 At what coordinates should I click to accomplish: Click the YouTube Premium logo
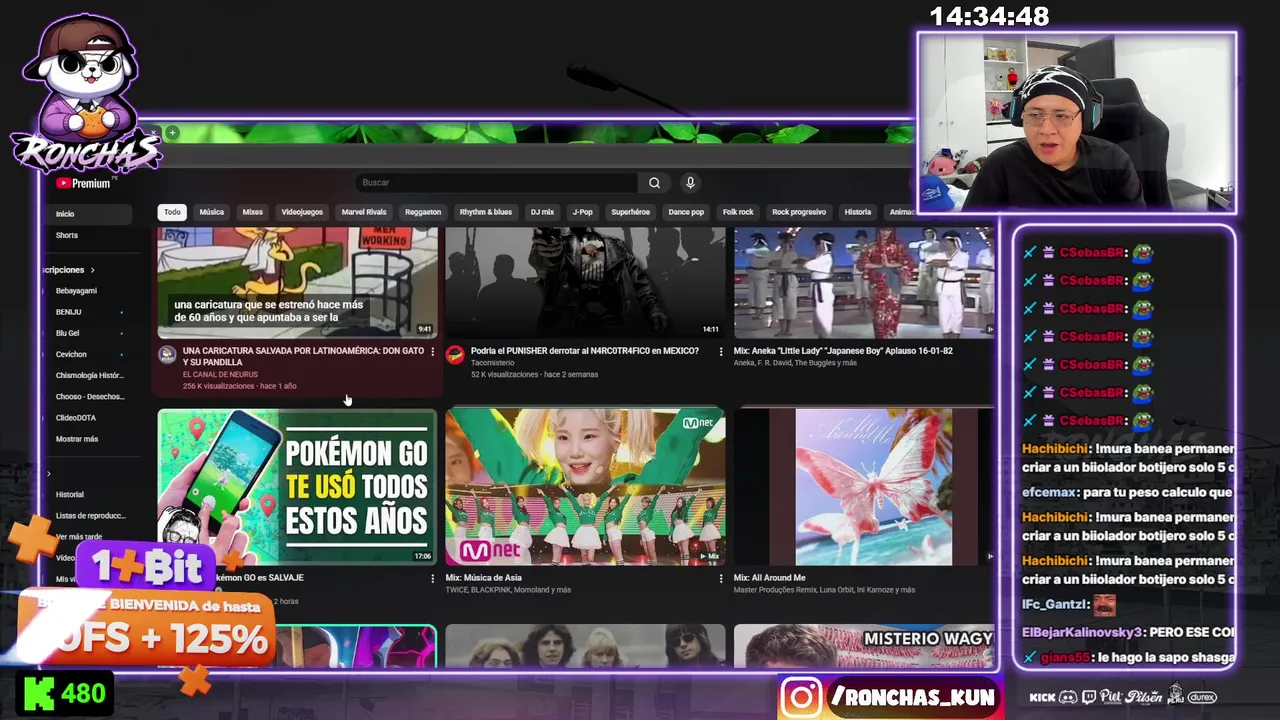point(83,183)
